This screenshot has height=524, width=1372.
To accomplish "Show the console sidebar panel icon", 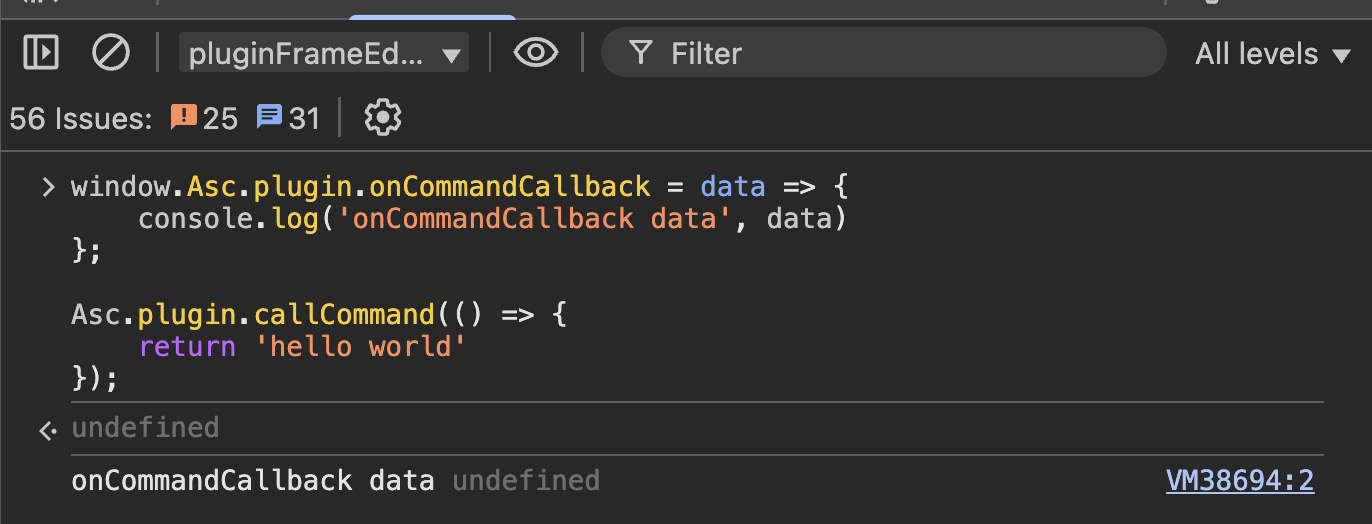I will click(x=41, y=52).
